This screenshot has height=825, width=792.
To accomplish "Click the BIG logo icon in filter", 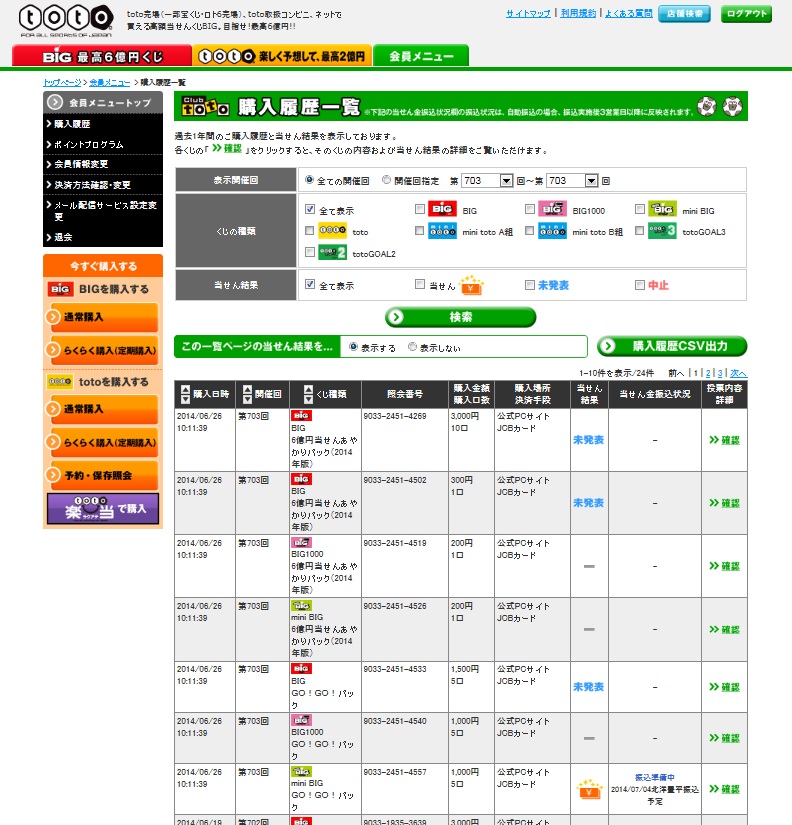I will 442,209.
